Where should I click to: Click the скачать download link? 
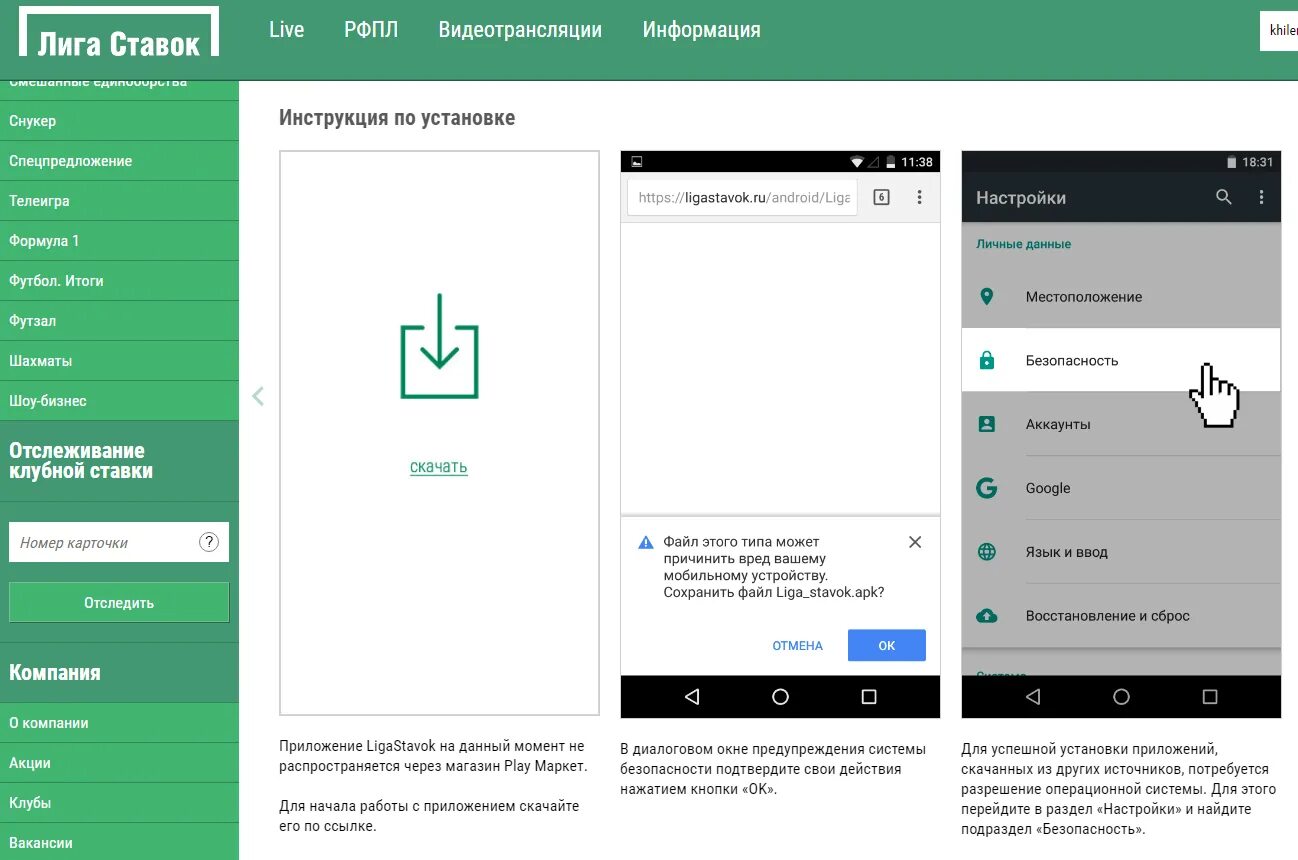pyautogui.click(x=439, y=467)
